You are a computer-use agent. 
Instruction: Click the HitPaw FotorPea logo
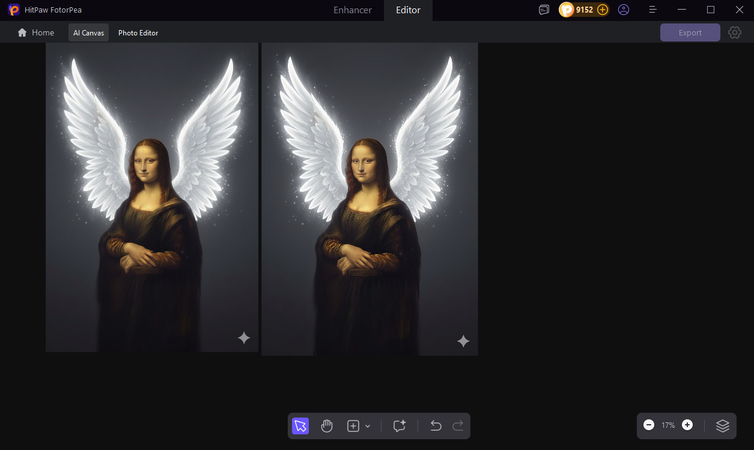pyautogui.click(x=14, y=10)
